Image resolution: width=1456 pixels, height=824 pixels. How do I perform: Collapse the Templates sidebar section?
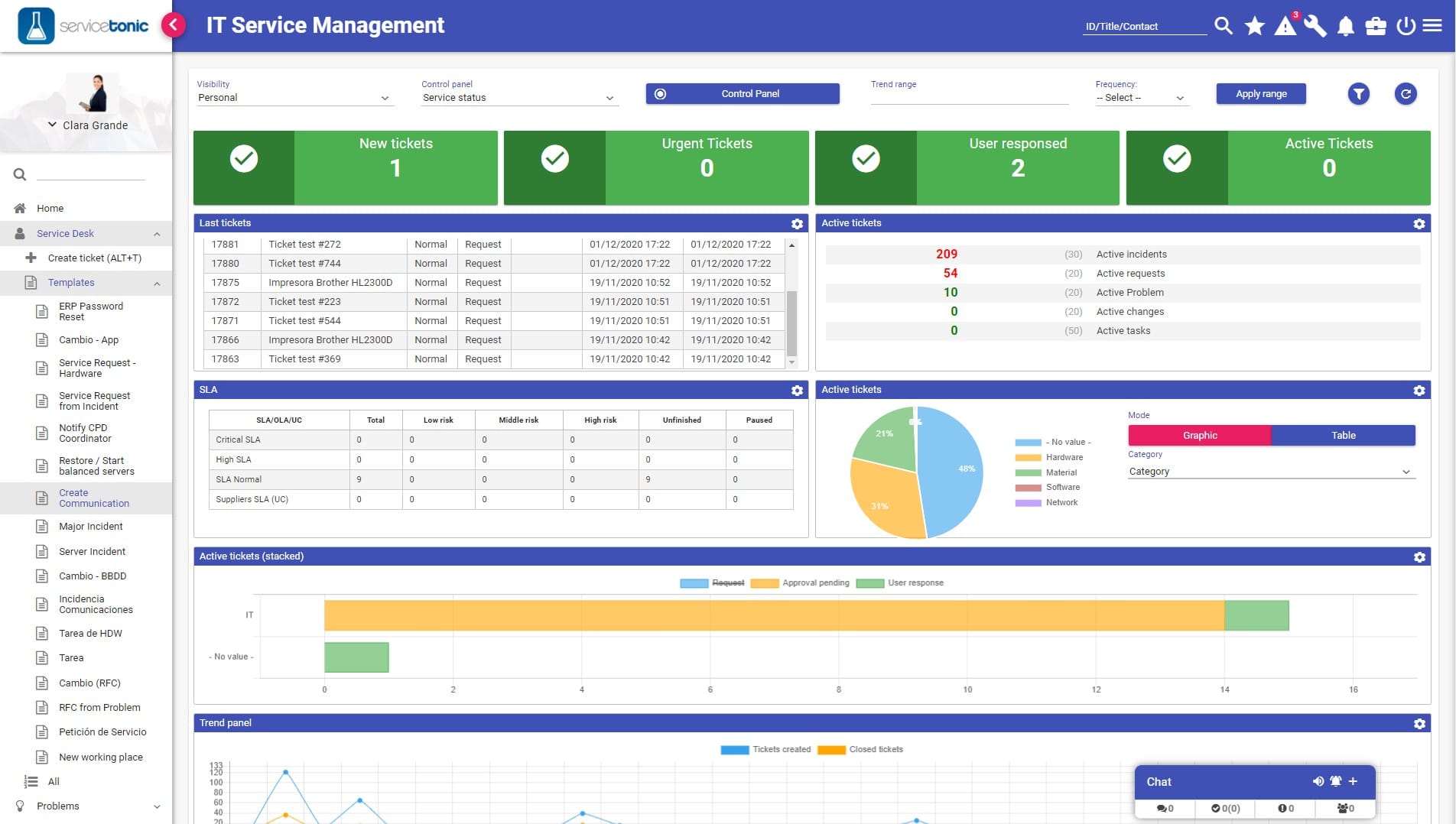tap(86, 283)
